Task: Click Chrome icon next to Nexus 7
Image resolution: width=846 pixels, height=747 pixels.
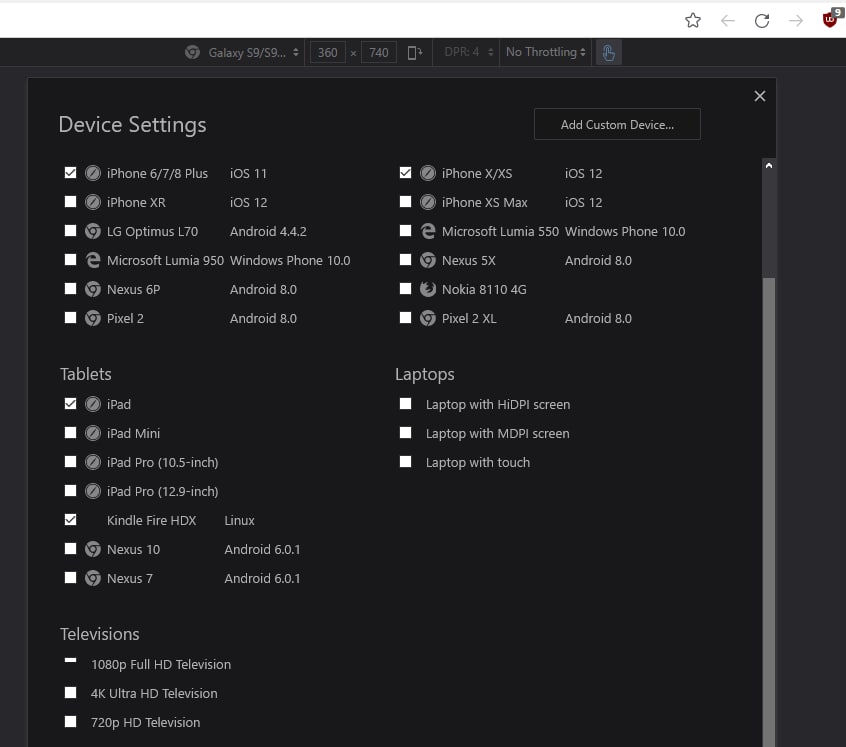Action: (x=93, y=579)
